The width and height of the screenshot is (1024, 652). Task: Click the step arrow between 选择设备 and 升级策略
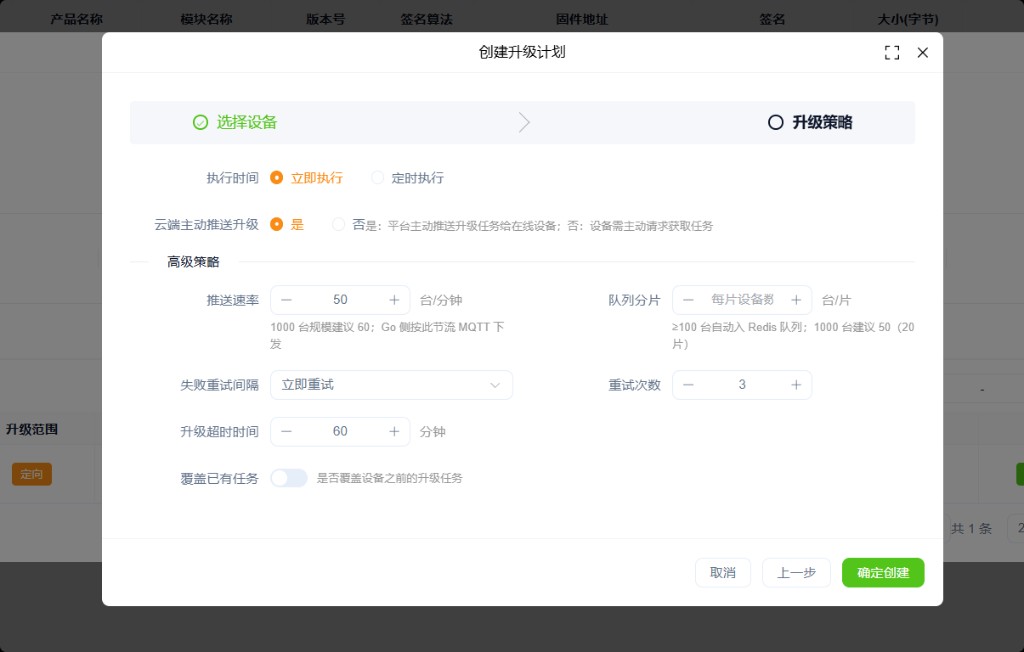(x=524, y=122)
